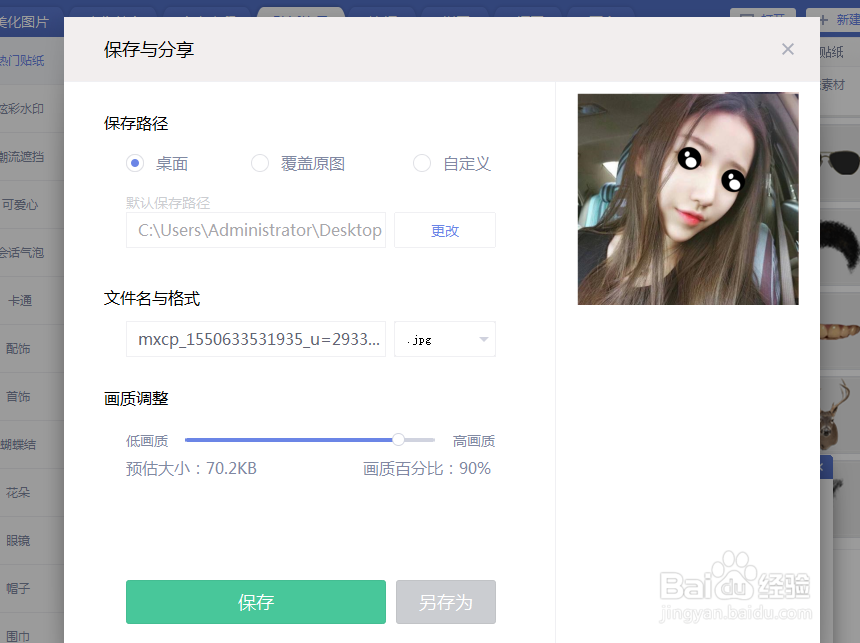Click the green 保存 save button

pos(255,602)
